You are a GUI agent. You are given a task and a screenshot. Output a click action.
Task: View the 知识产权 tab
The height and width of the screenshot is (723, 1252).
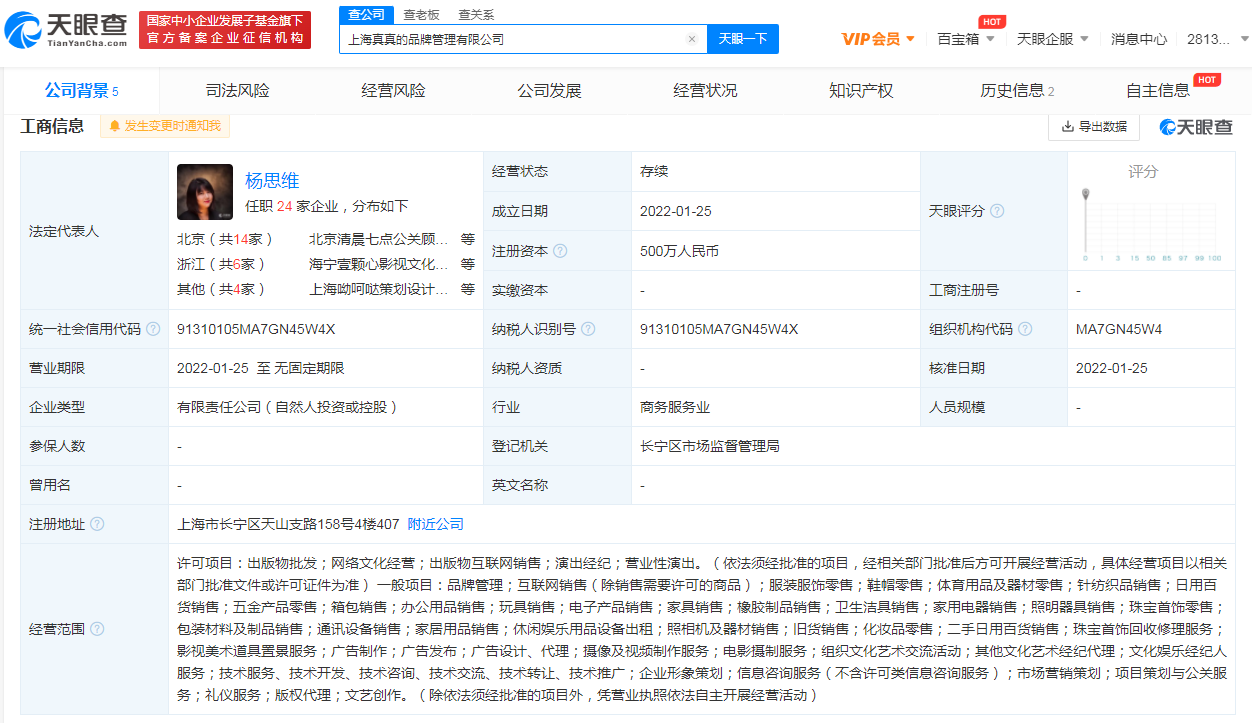pyautogui.click(x=861, y=91)
